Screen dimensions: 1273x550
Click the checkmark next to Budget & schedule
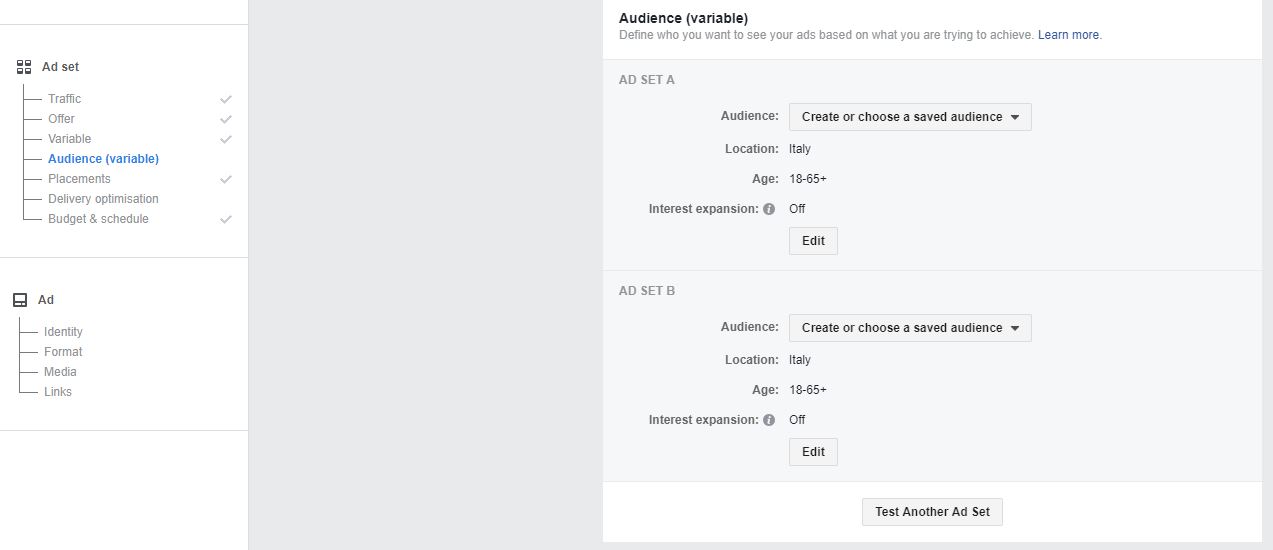click(226, 219)
